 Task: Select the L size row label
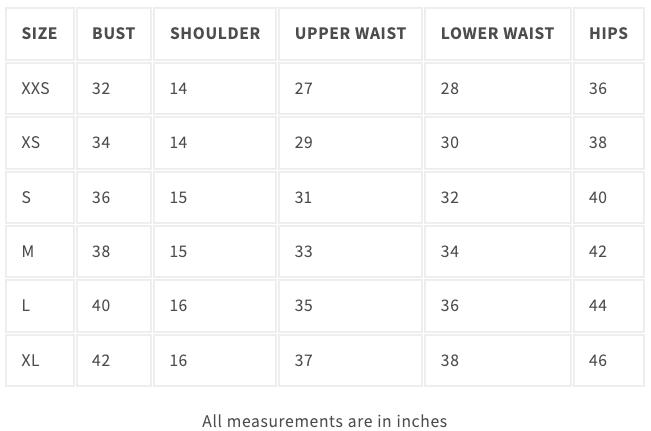click(x=26, y=305)
